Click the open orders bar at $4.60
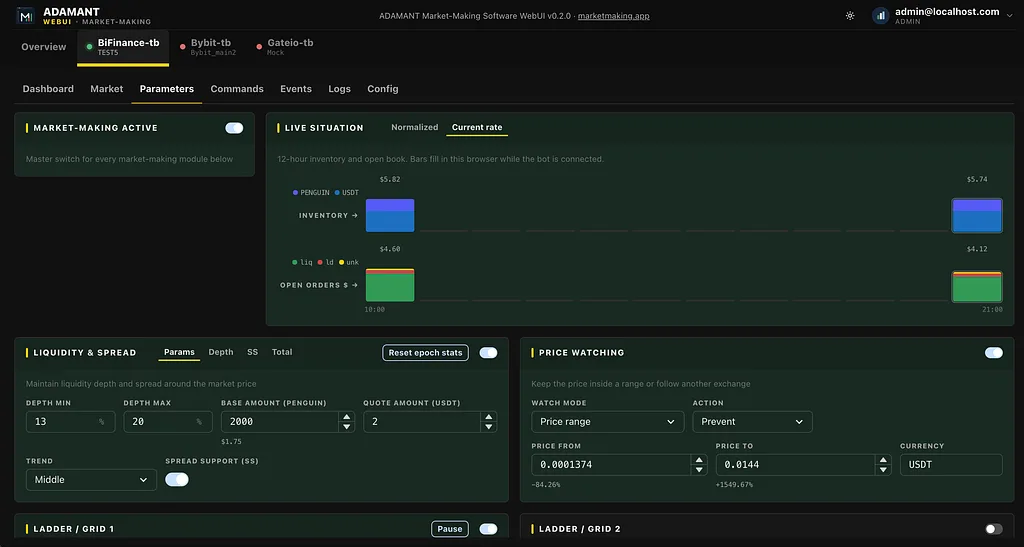This screenshot has height=547, width=1024. pos(390,285)
